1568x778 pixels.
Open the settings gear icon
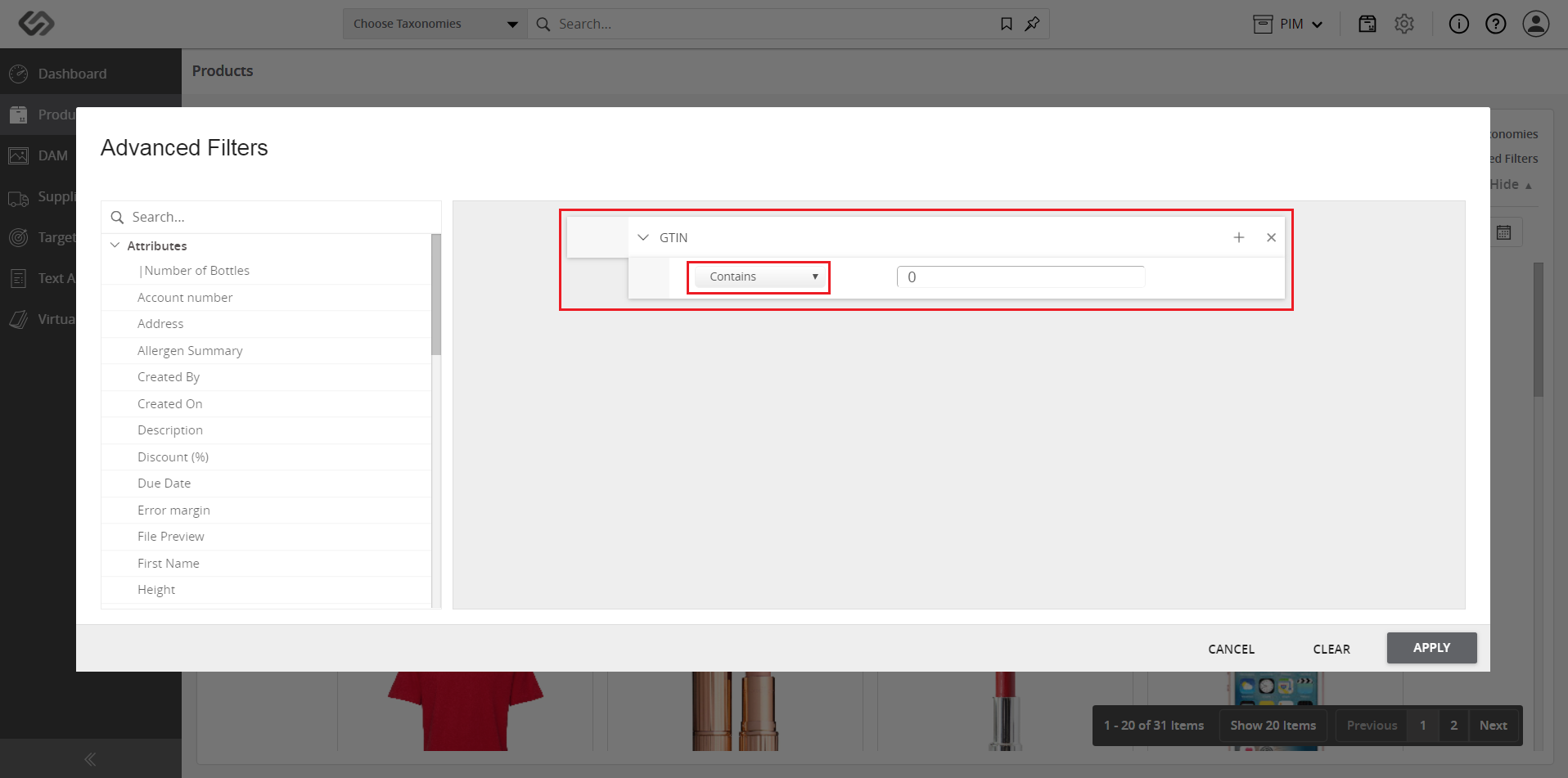click(1404, 24)
